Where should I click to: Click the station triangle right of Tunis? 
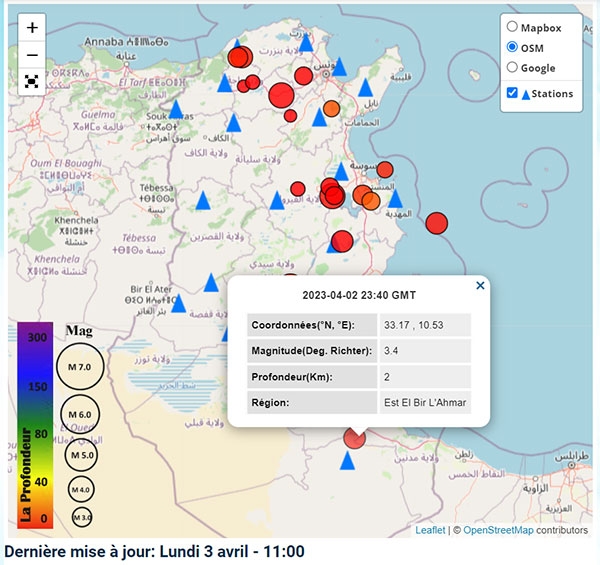click(339, 67)
